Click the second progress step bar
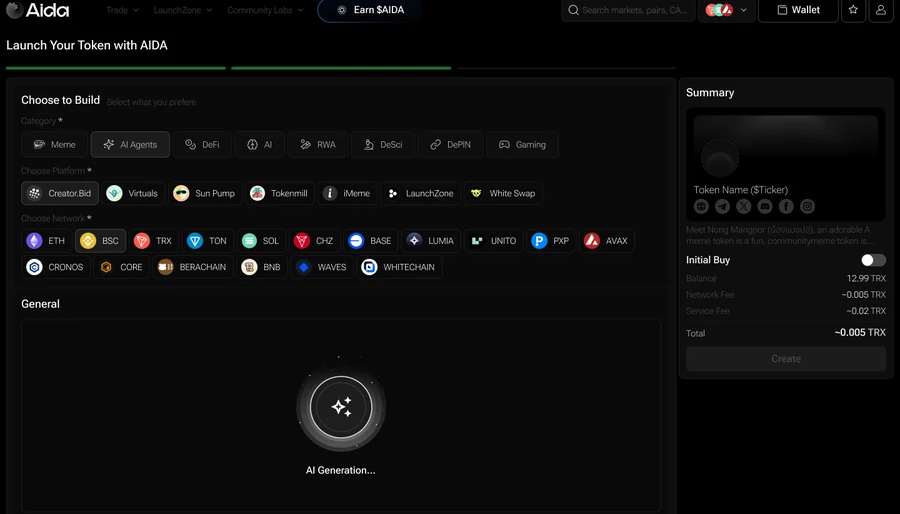The width and height of the screenshot is (900, 514). tap(341, 68)
